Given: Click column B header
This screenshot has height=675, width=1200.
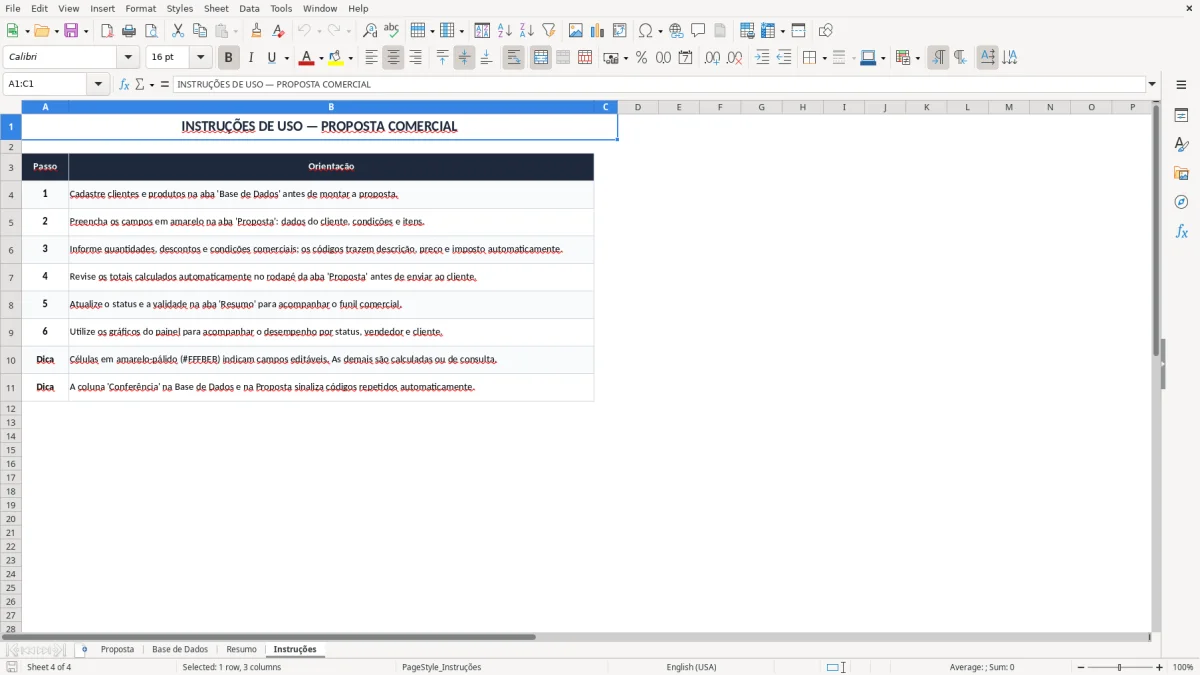Looking at the screenshot, I should pos(331,107).
